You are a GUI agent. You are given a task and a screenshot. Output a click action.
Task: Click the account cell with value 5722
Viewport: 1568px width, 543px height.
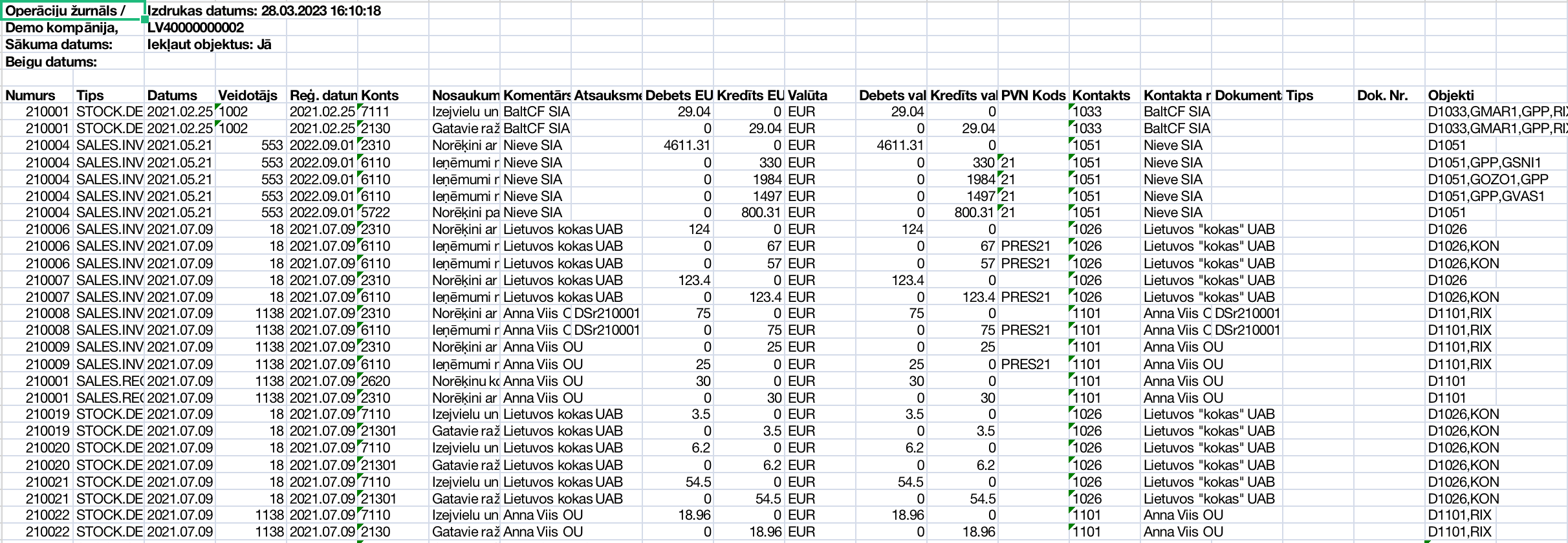pyautogui.click(x=393, y=213)
